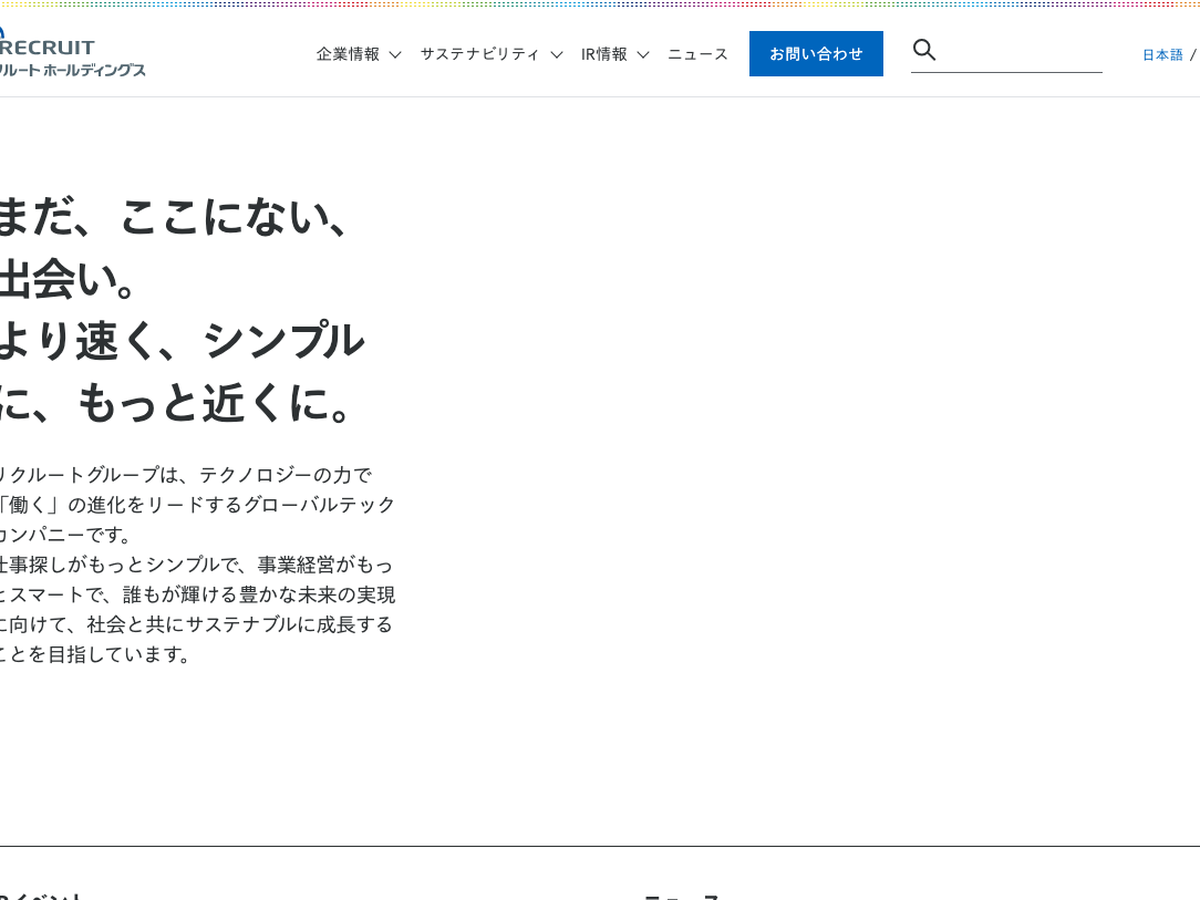1200x900 pixels.
Task: Click the rainbow dotted strip at the page top
Action: tap(600, 4)
